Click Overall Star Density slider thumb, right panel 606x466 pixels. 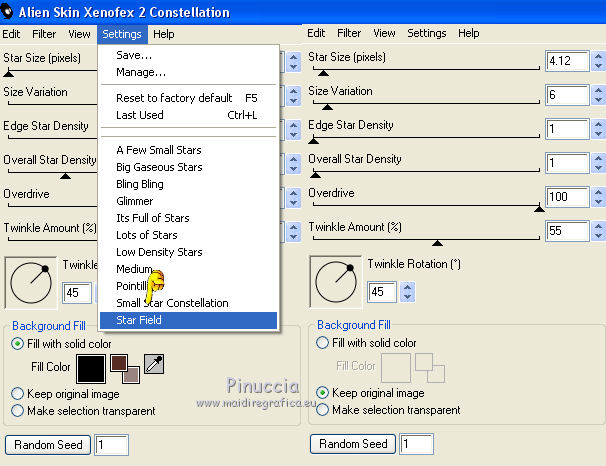315,175
